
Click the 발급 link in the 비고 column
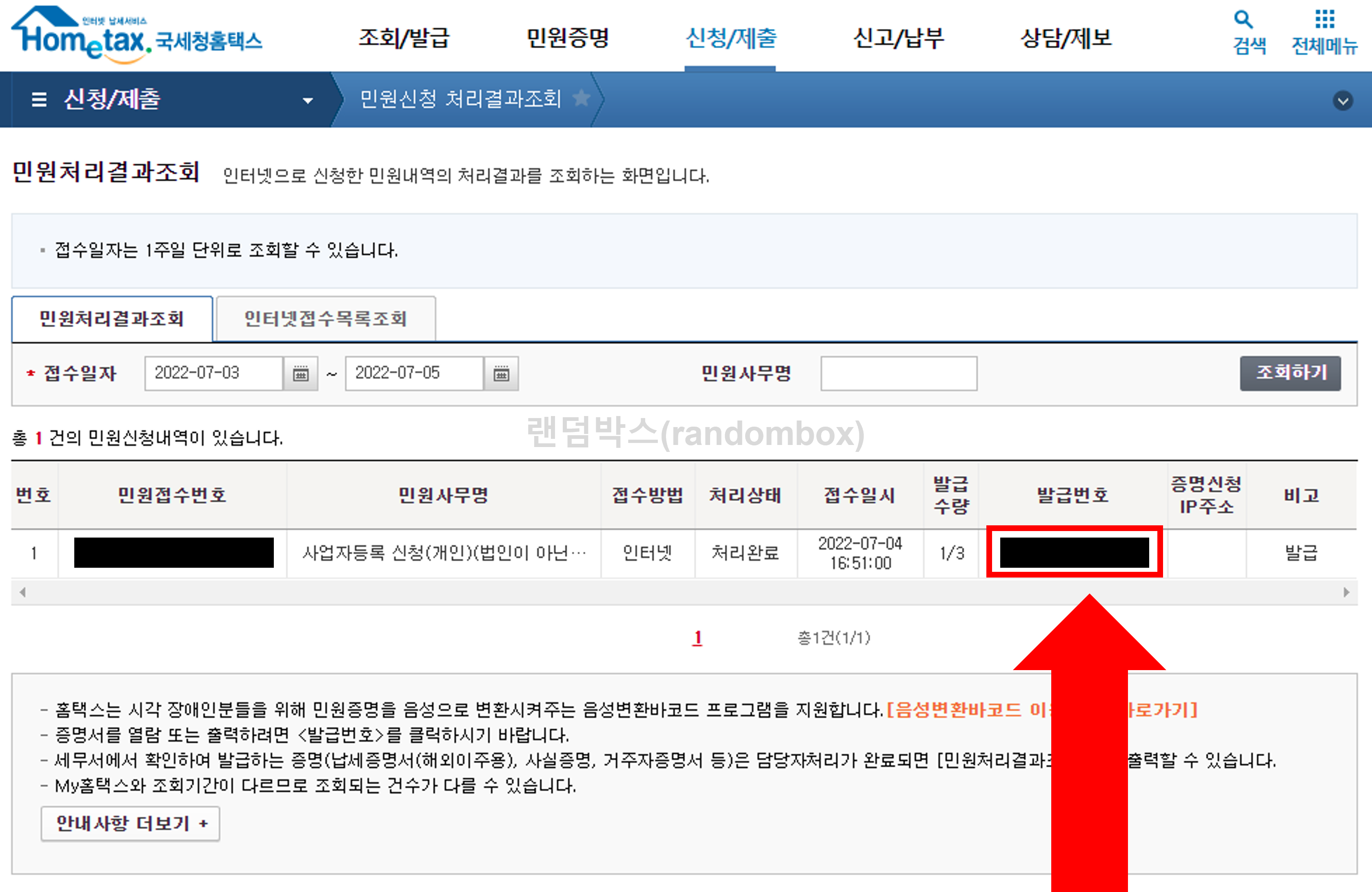pos(1301,553)
